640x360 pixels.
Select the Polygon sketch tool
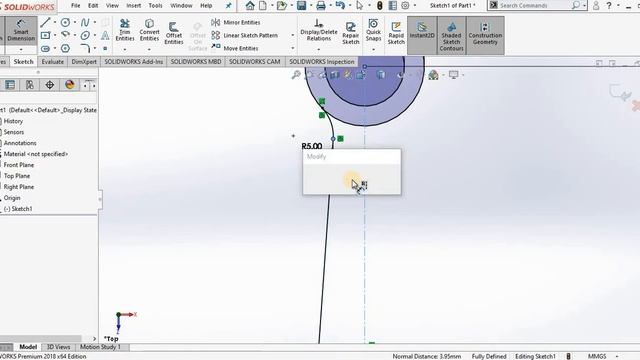(x=65, y=49)
